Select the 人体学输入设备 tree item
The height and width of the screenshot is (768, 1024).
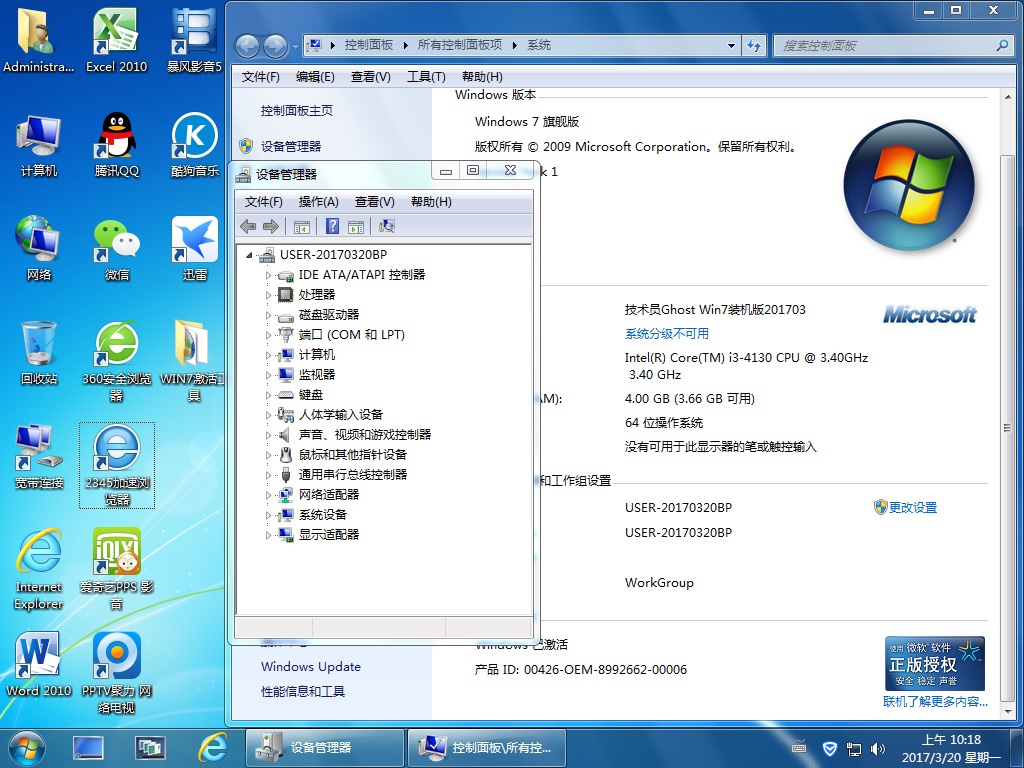point(340,415)
